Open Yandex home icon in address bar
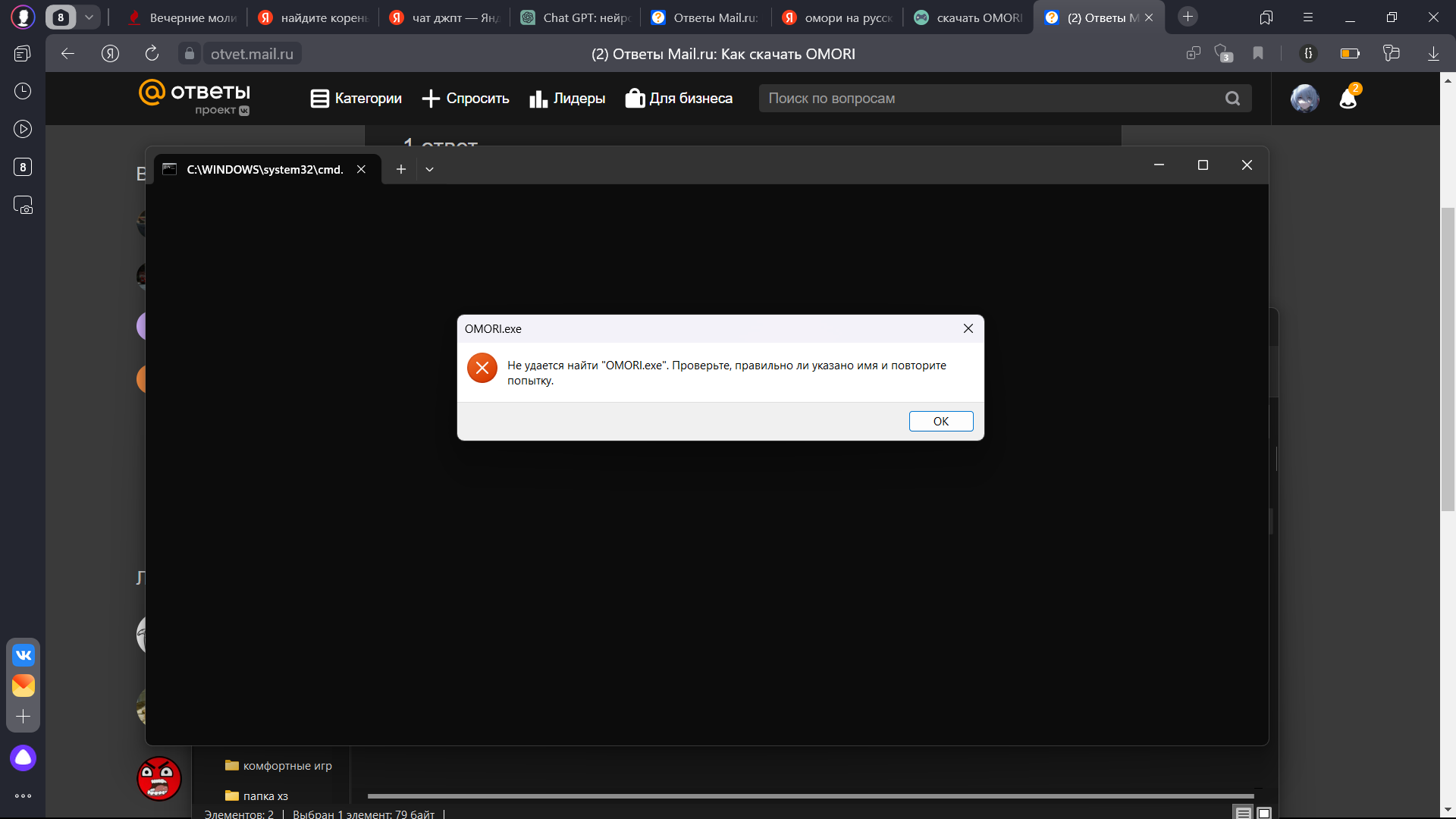 [x=110, y=53]
